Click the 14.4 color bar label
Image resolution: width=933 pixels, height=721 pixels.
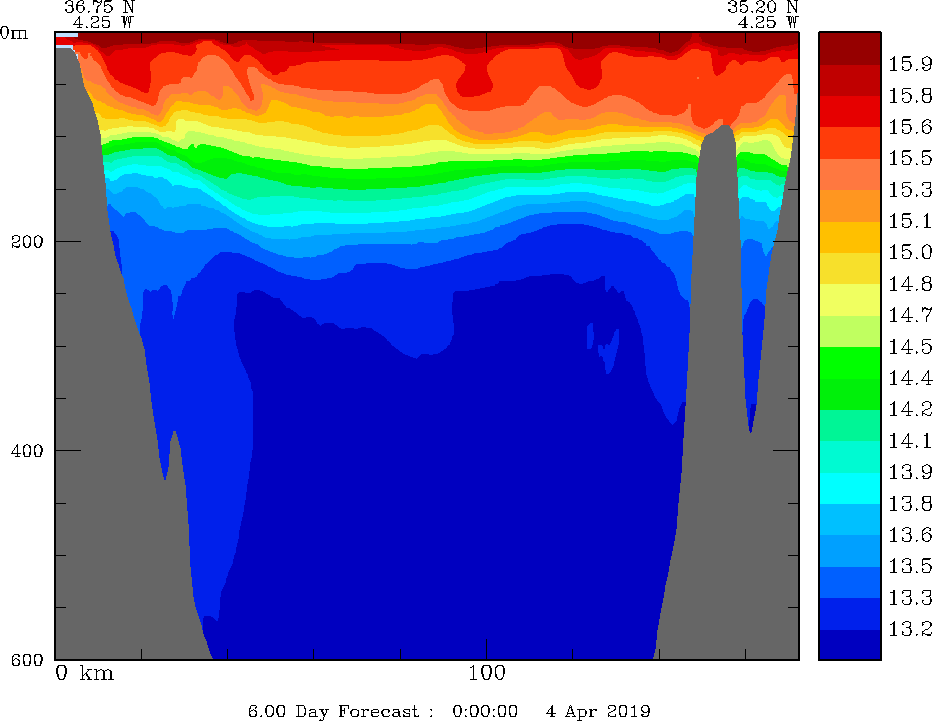pyautogui.click(x=910, y=378)
